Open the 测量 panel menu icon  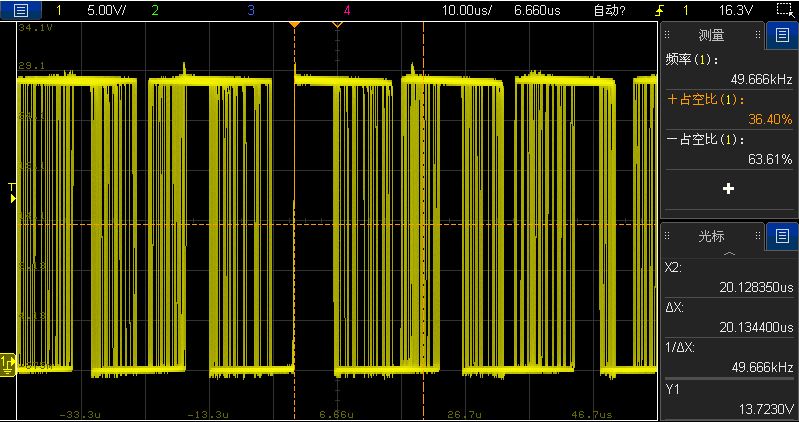coord(782,35)
